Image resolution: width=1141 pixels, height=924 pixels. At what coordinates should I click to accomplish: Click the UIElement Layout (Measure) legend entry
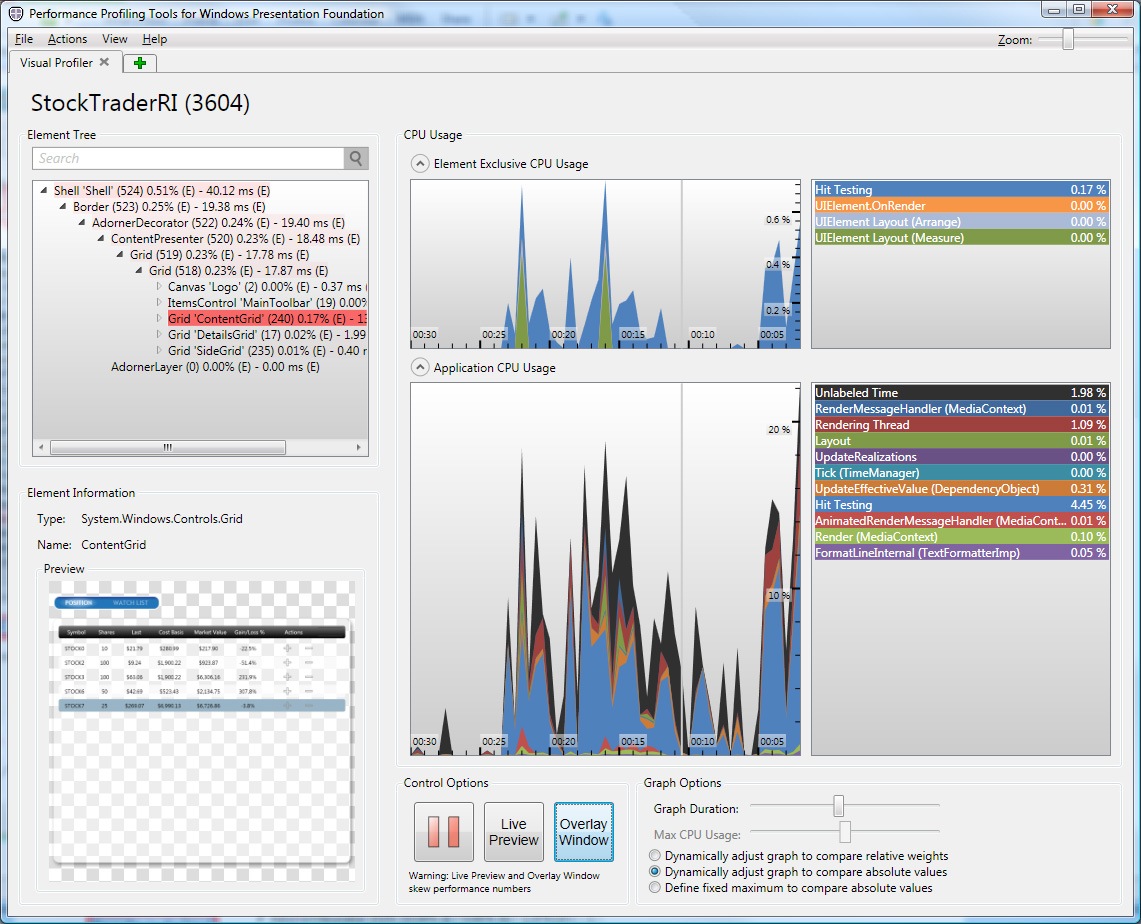coord(961,238)
